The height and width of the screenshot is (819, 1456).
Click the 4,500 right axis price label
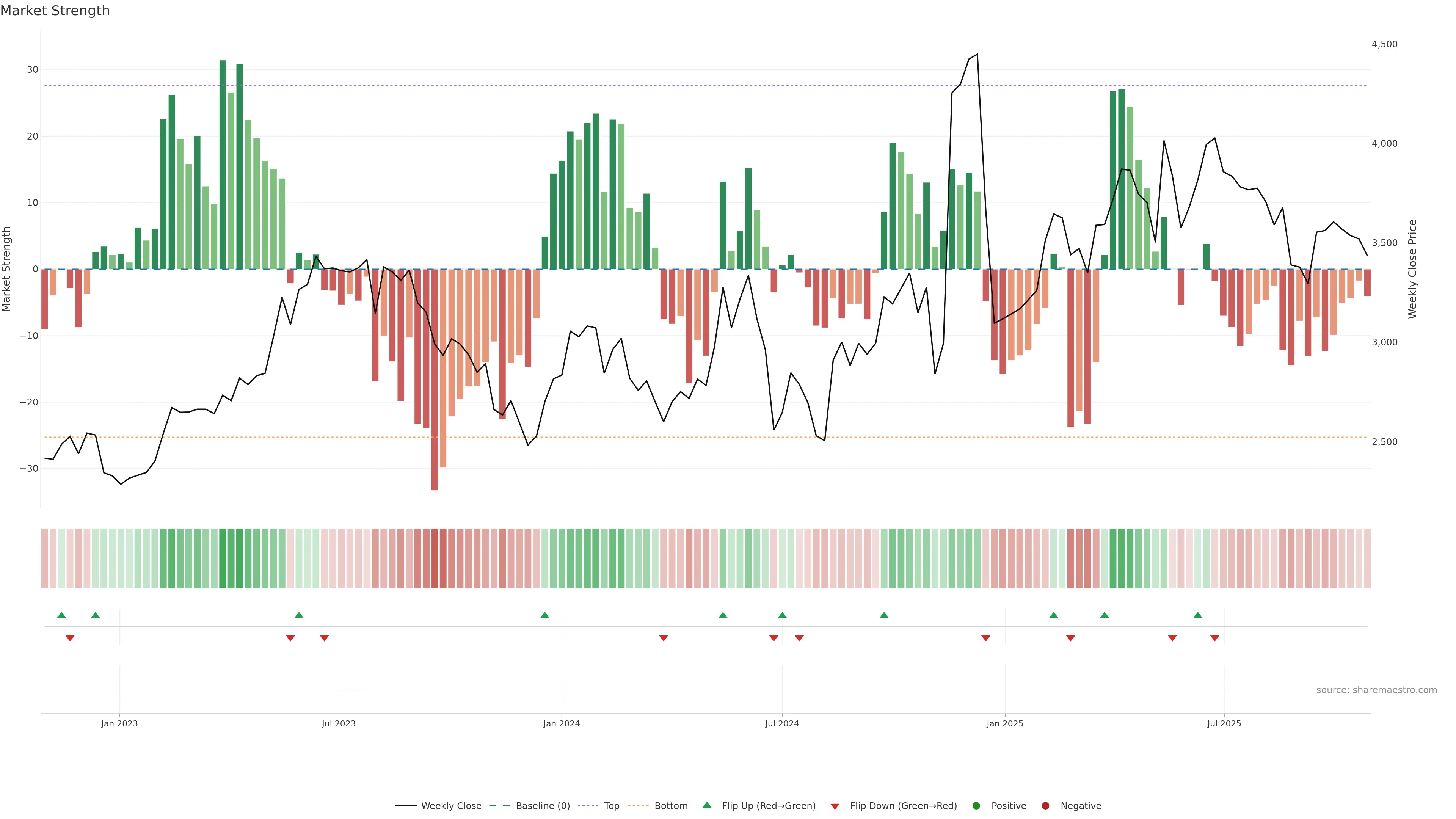pyautogui.click(x=1384, y=44)
